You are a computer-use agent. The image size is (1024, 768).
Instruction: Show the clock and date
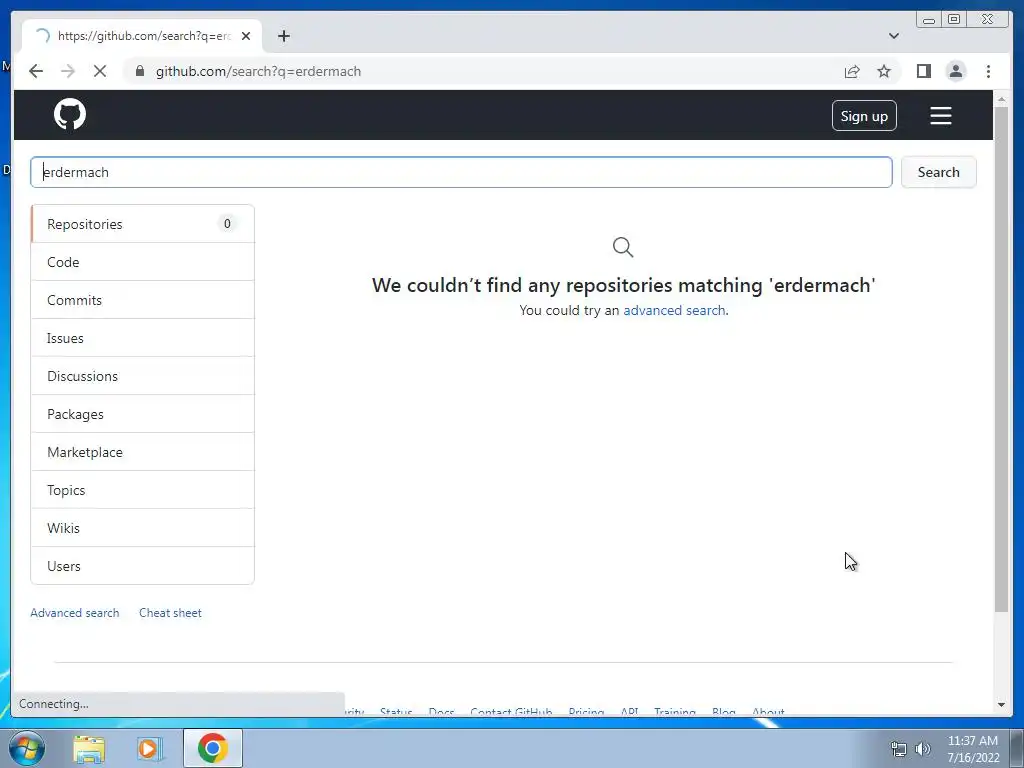(973, 749)
